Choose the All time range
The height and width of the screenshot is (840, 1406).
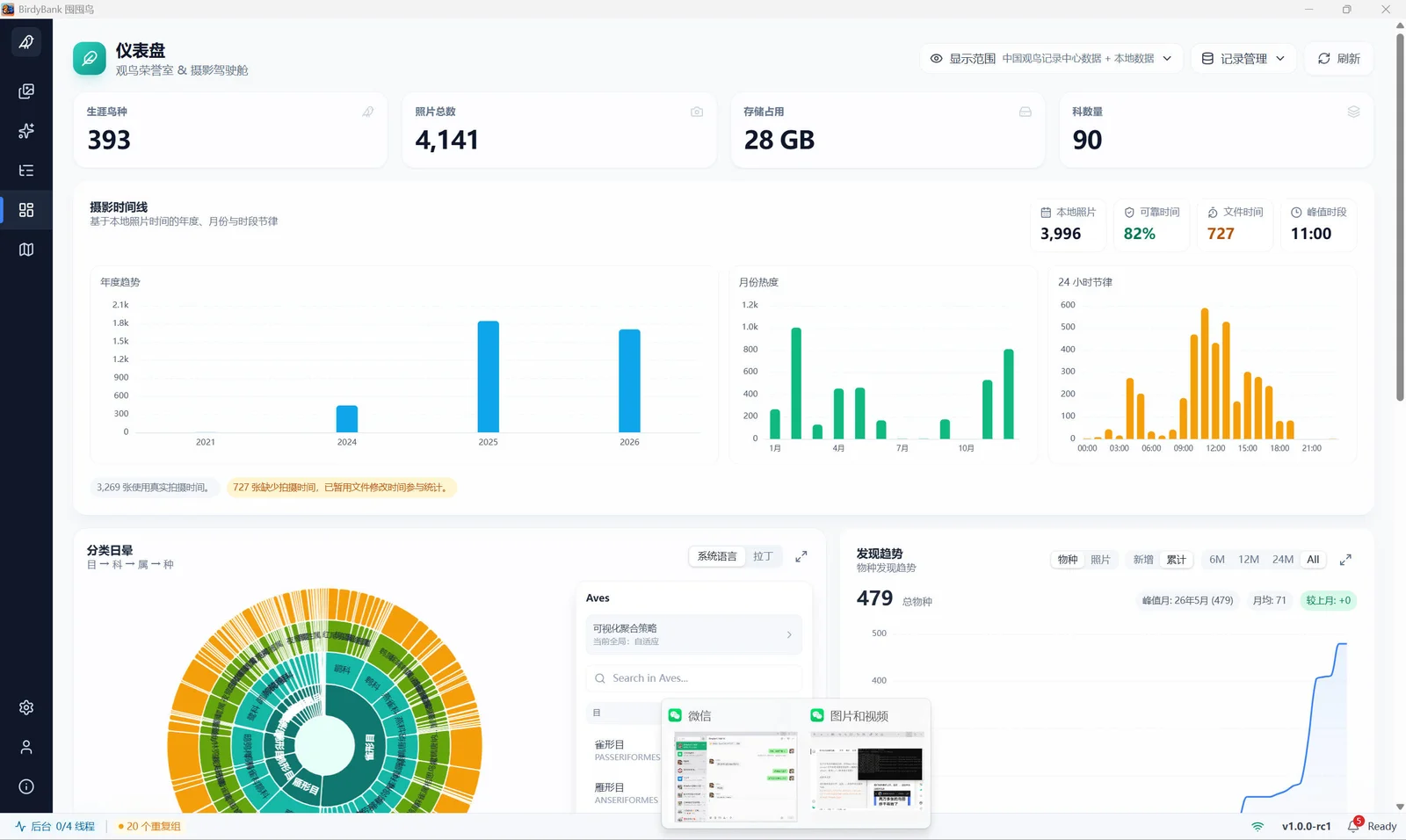click(x=1313, y=560)
